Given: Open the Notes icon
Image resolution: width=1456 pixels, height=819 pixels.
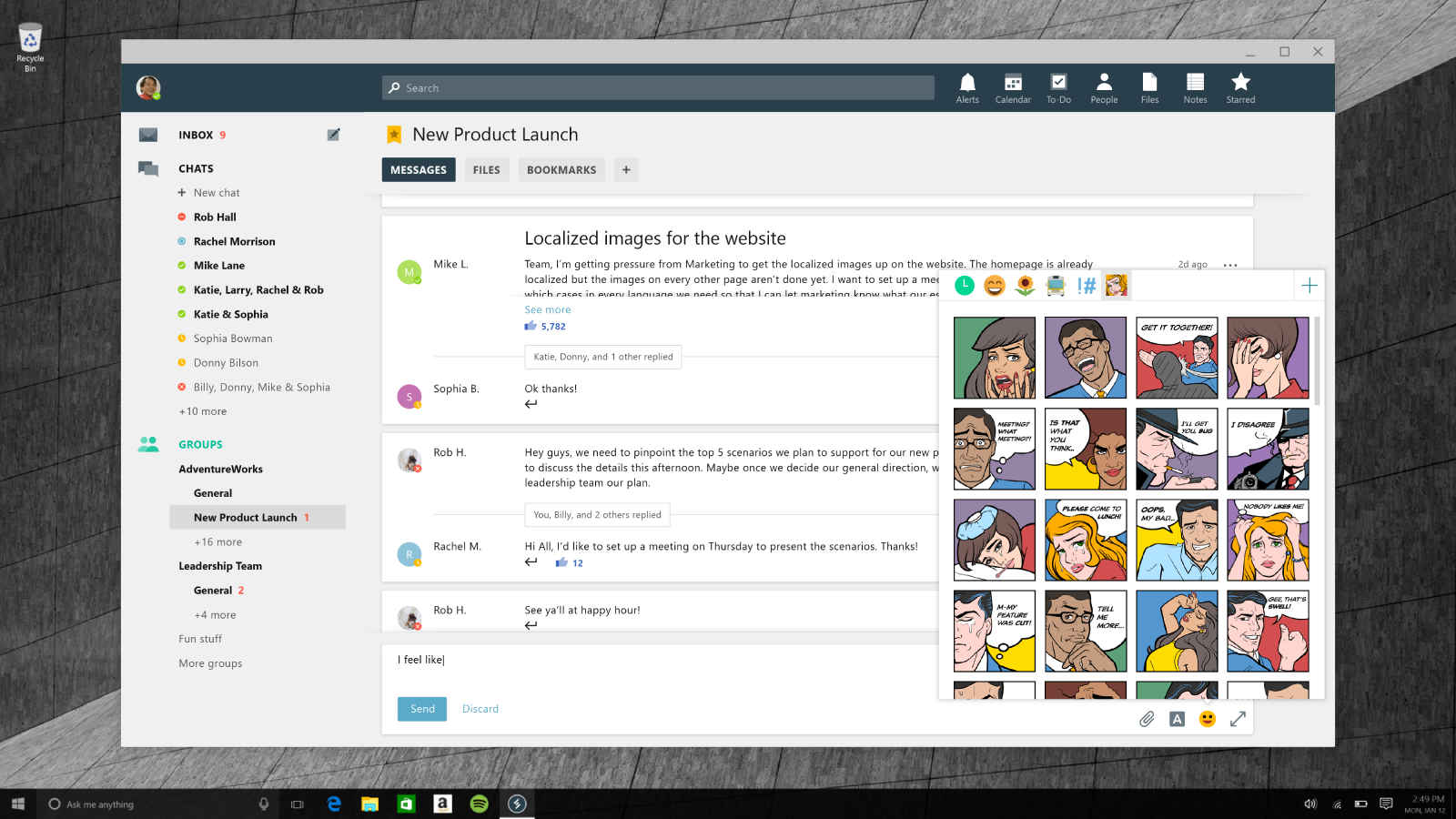Looking at the screenshot, I should tap(1195, 87).
